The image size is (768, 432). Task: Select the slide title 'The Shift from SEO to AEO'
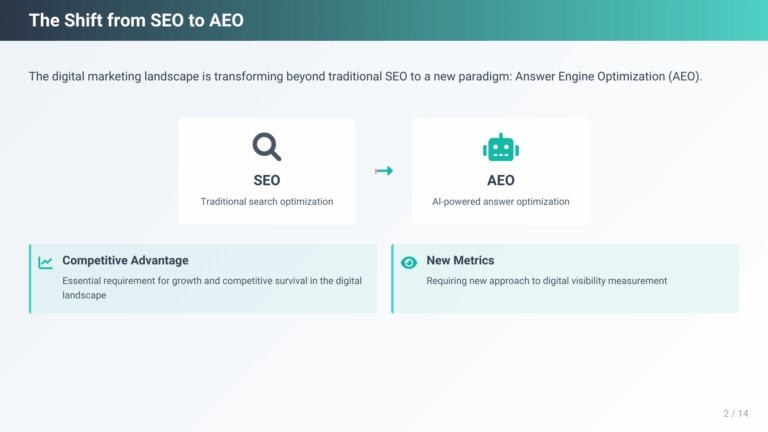point(136,20)
